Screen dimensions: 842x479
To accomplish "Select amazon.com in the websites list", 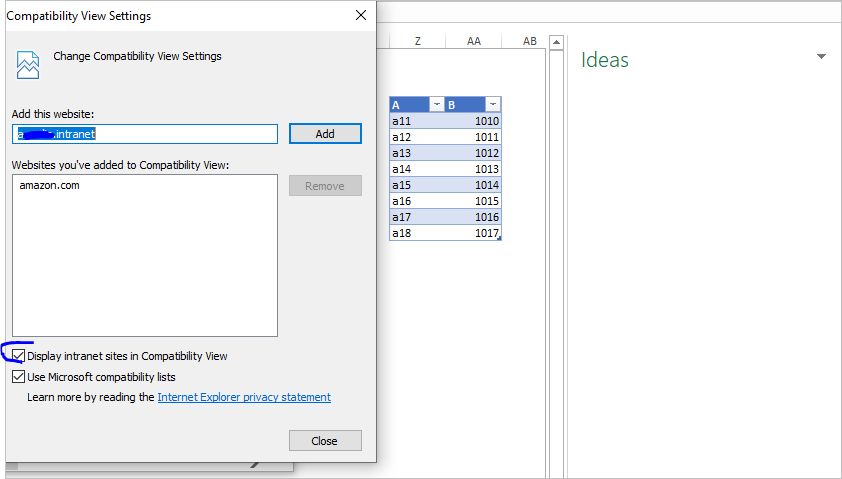I will pyautogui.click(x=49, y=185).
